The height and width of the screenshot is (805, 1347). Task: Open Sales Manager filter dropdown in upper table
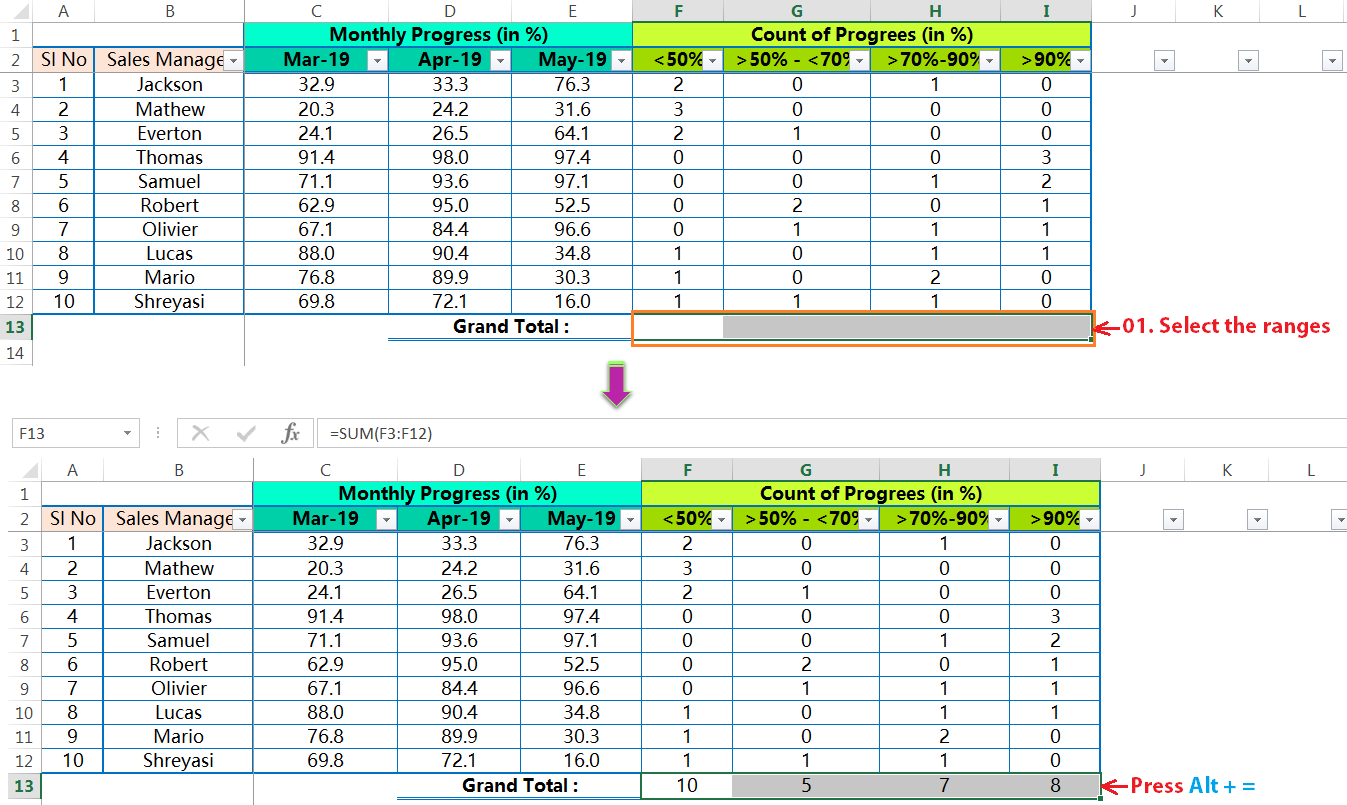point(233,61)
